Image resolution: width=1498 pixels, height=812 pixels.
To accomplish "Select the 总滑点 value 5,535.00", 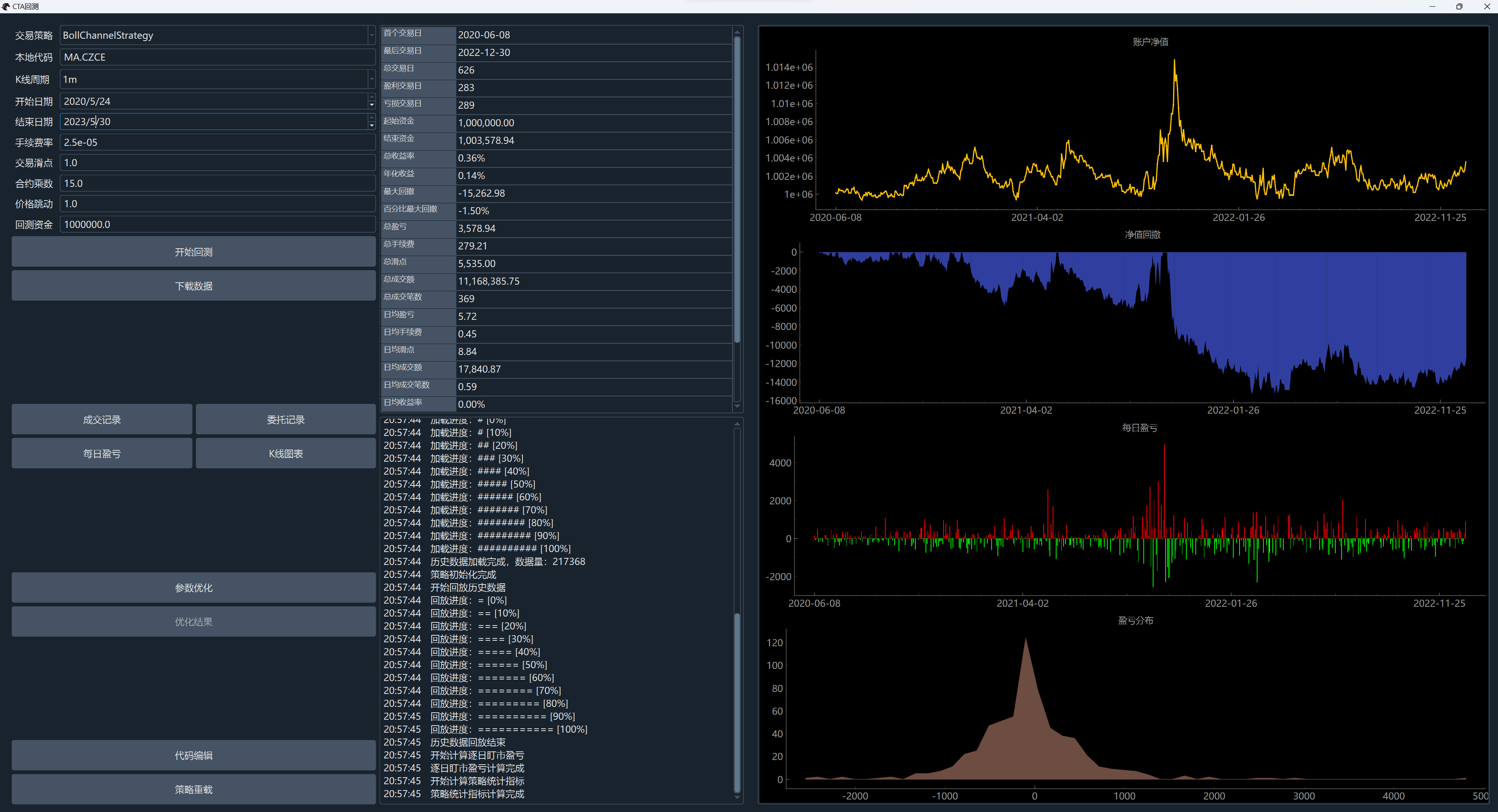I will (476, 263).
